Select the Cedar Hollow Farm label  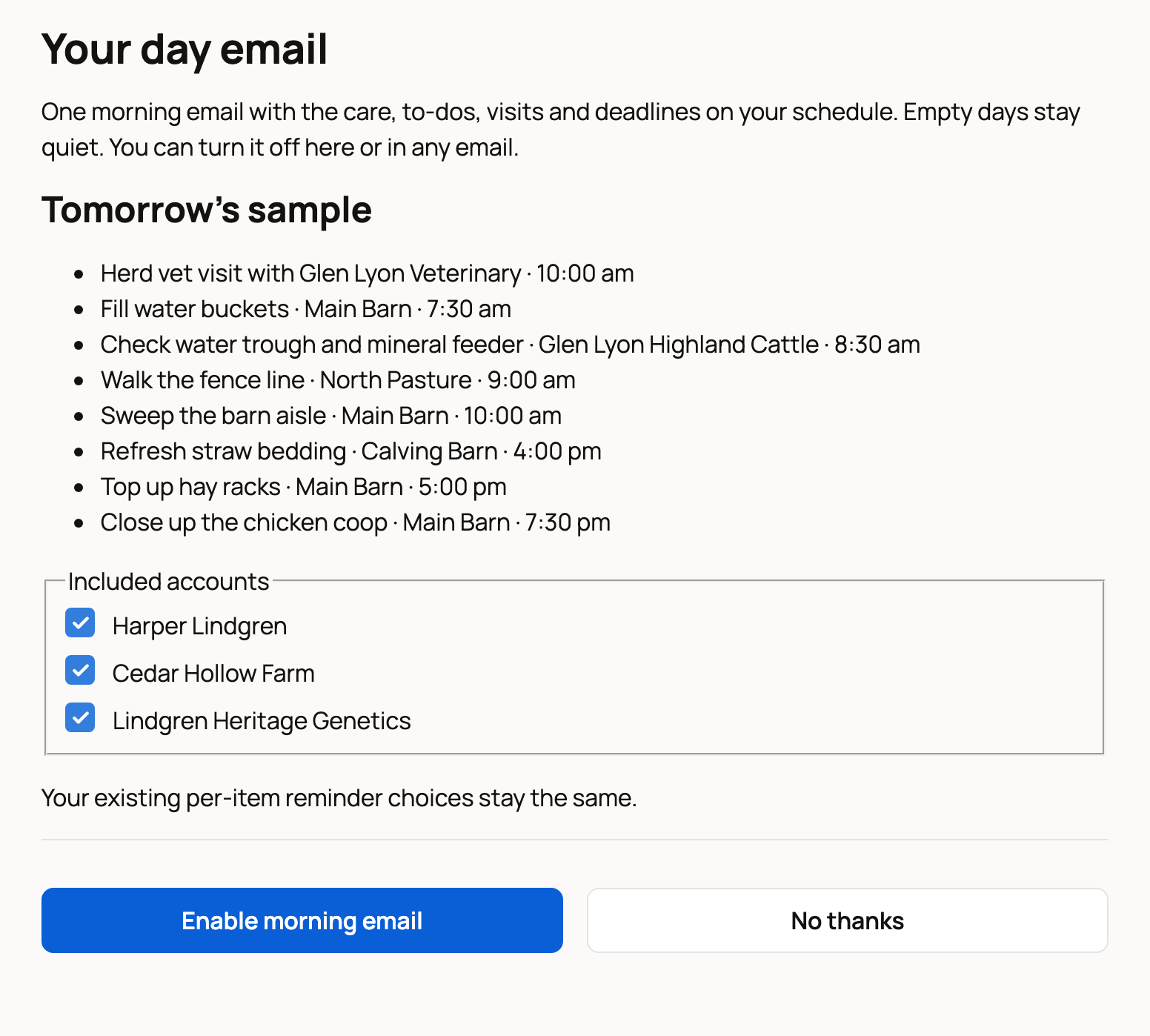point(213,674)
